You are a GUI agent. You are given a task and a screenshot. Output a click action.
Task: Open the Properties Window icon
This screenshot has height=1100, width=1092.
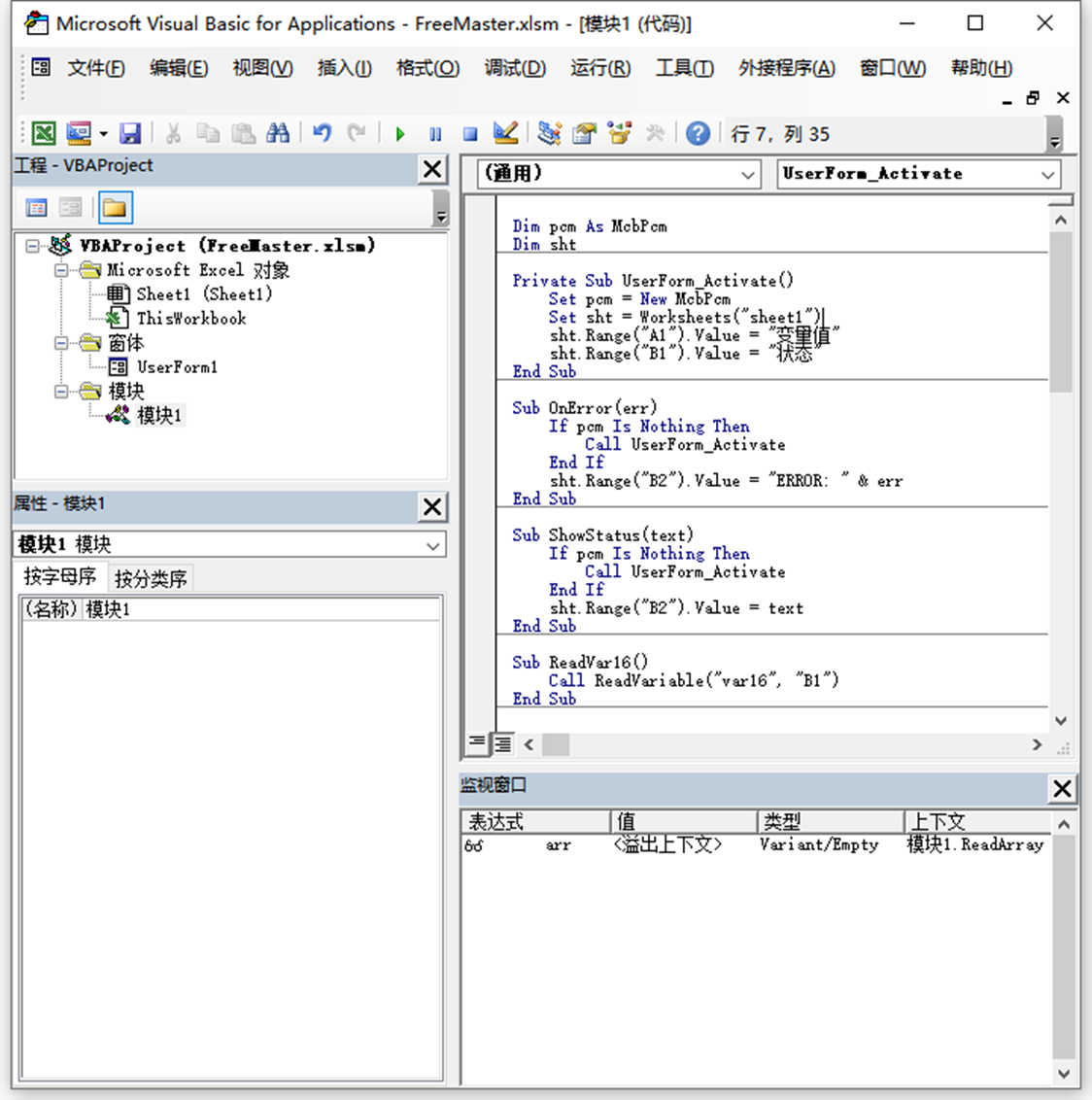point(584,132)
